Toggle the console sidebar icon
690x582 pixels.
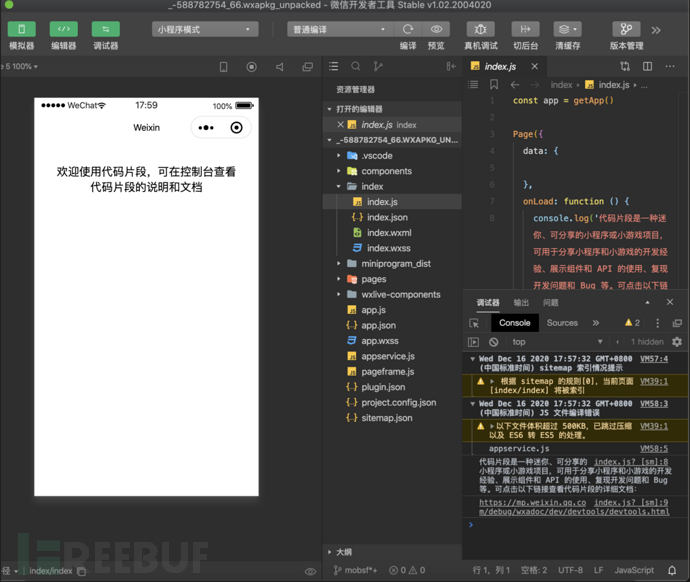[x=473, y=342]
